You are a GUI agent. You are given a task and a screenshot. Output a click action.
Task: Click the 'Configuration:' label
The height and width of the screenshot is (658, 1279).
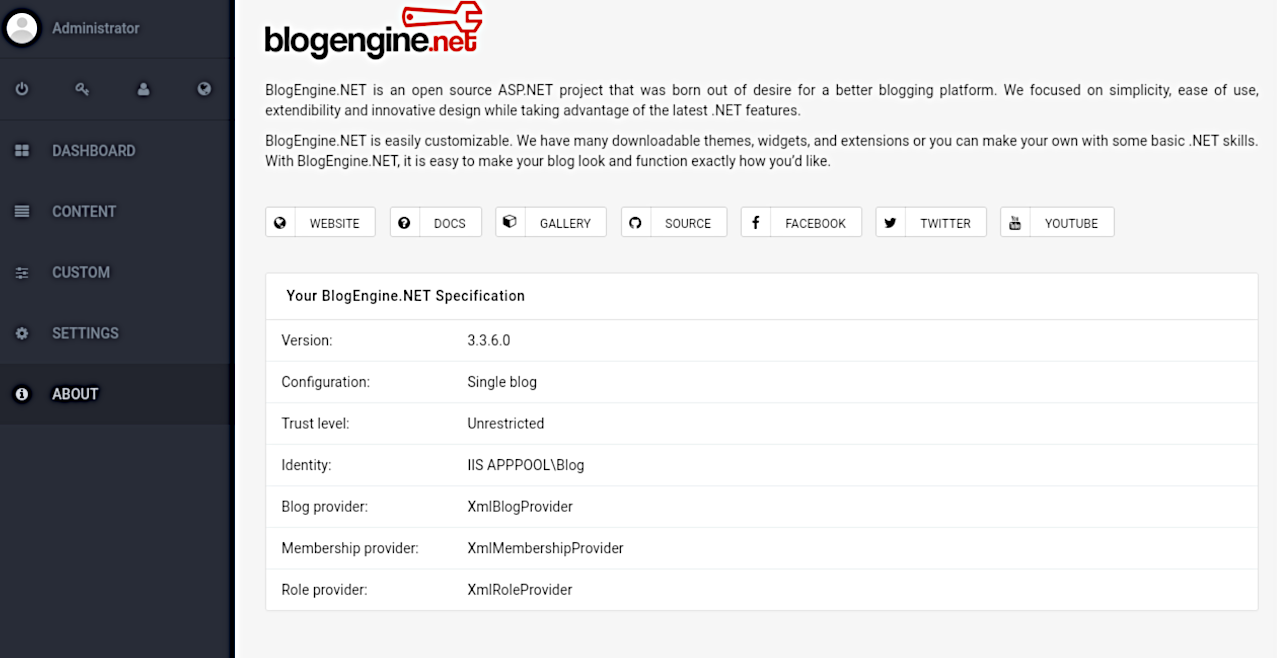click(326, 382)
